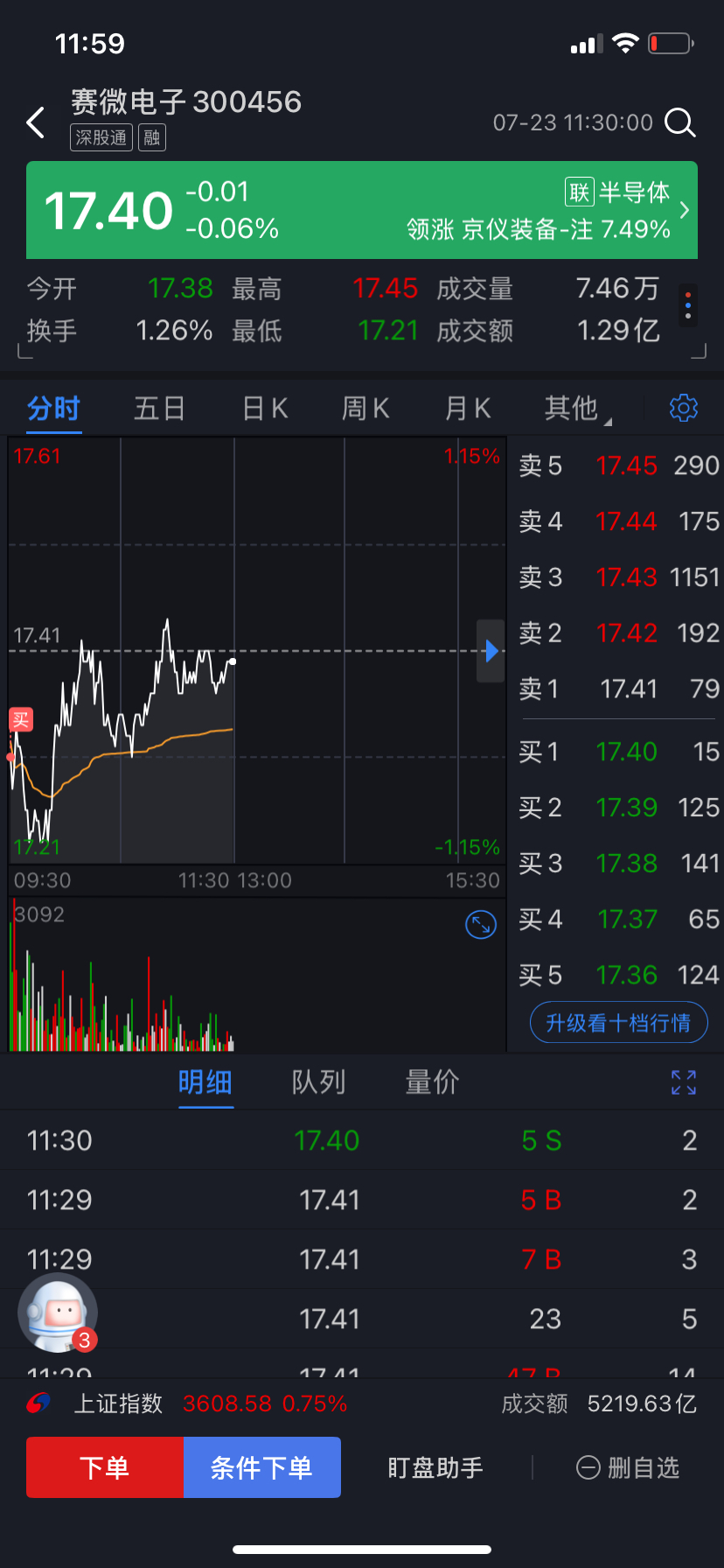The height and width of the screenshot is (1568, 724).
Task: Tap 领涨 京仪装备-注 7.49% text
Action: coord(539,229)
